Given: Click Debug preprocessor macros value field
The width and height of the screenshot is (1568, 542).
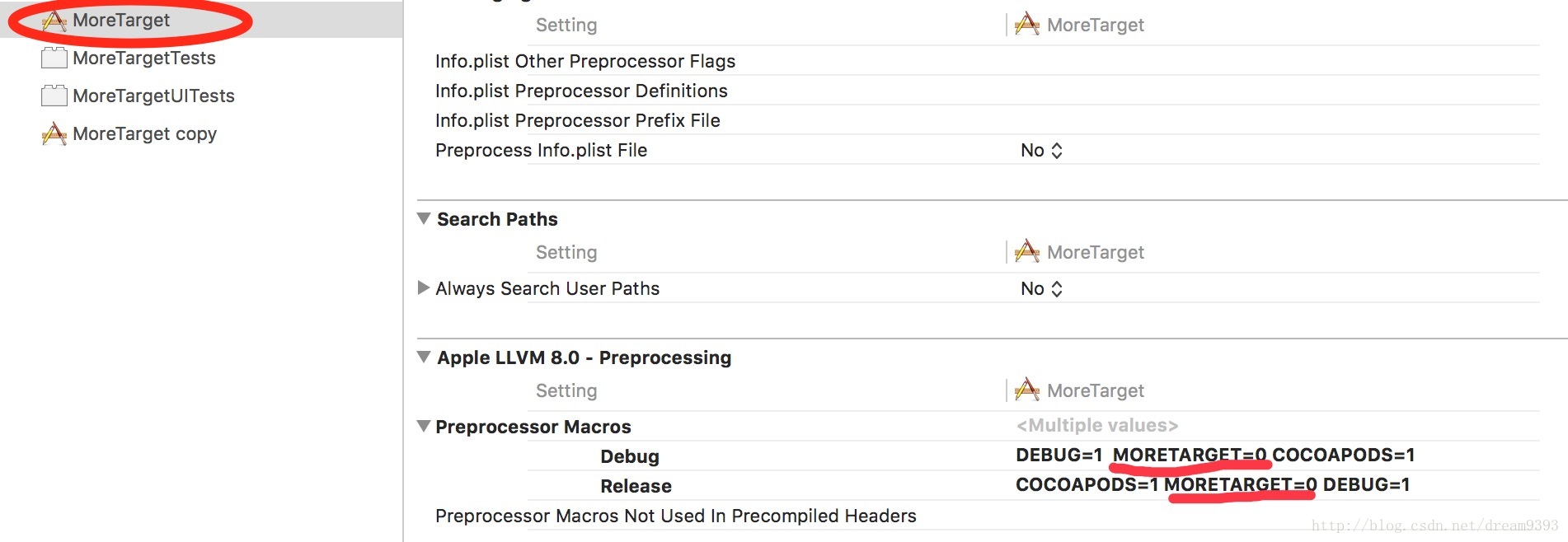Looking at the screenshot, I should (x=1214, y=456).
